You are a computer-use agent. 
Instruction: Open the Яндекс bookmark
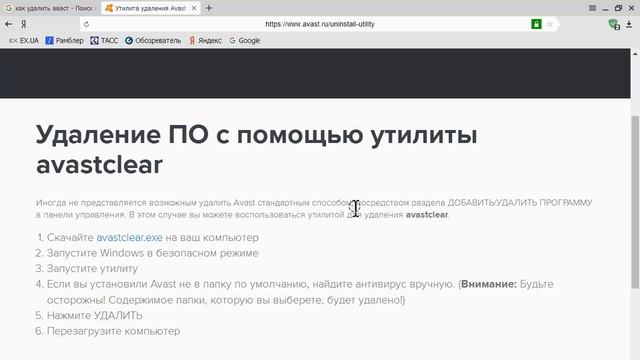tap(205, 40)
